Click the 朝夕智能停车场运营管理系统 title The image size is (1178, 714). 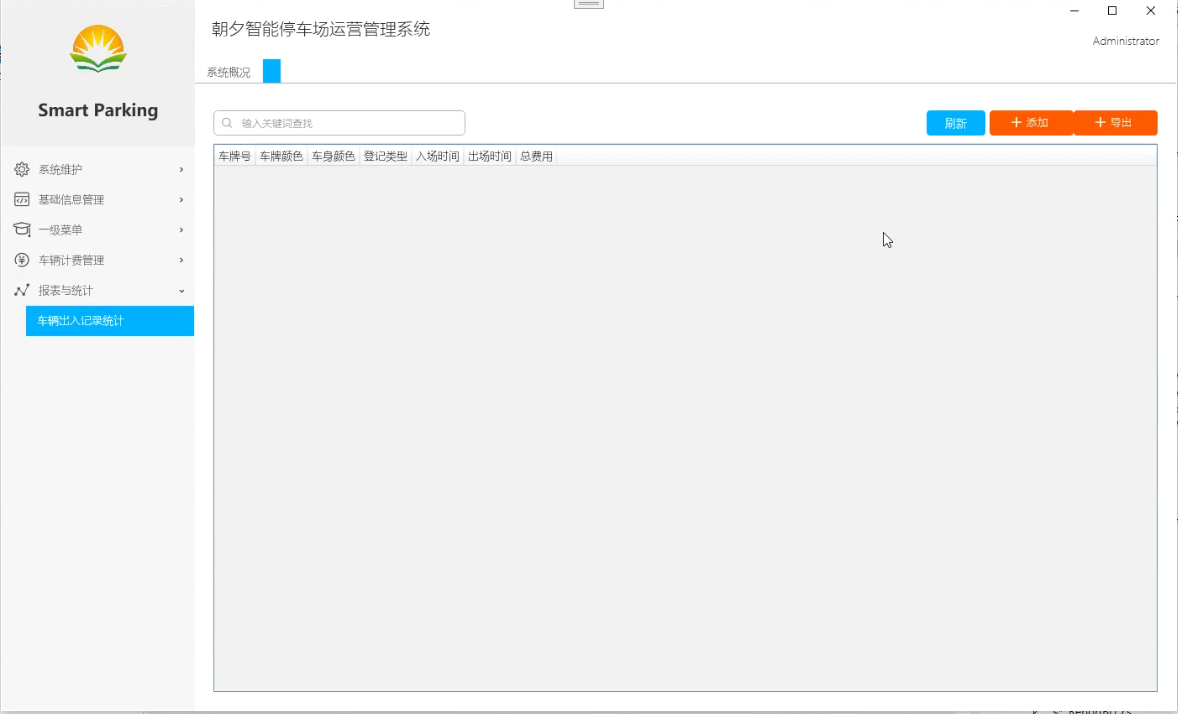point(321,29)
